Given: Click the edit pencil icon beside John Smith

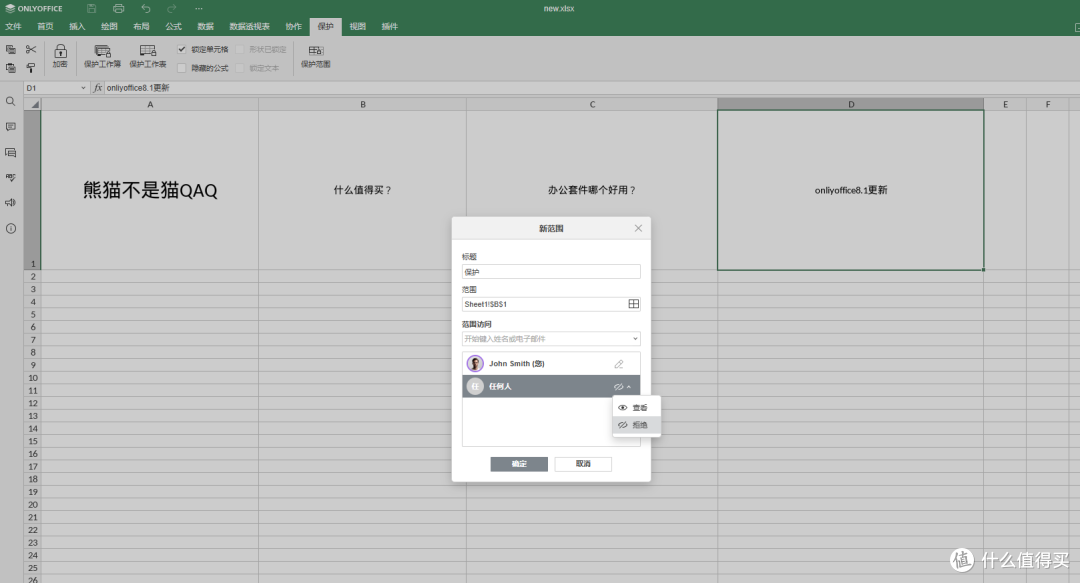Looking at the screenshot, I should pos(619,364).
